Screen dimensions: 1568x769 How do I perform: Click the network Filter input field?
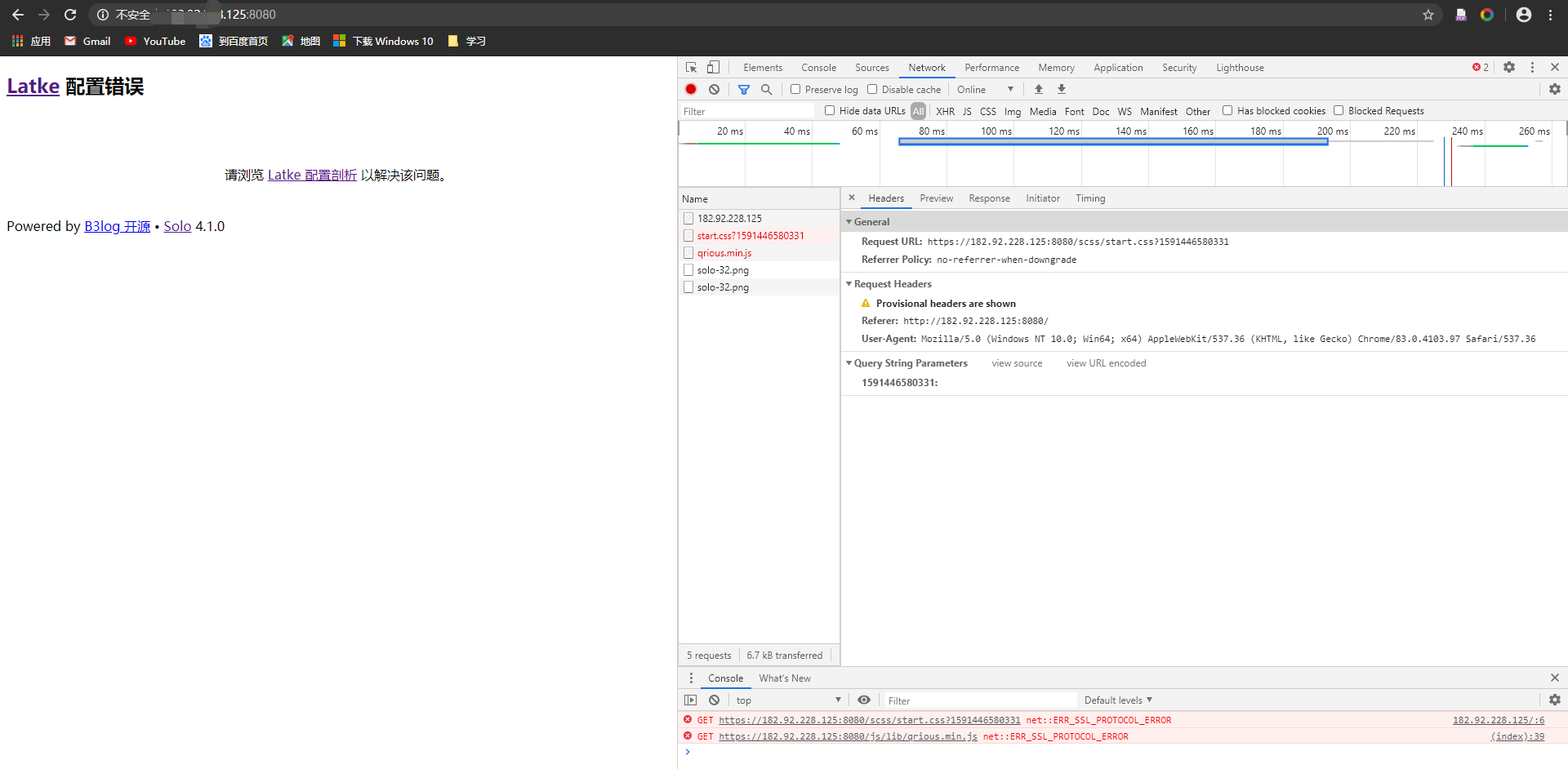coord(746,111)
